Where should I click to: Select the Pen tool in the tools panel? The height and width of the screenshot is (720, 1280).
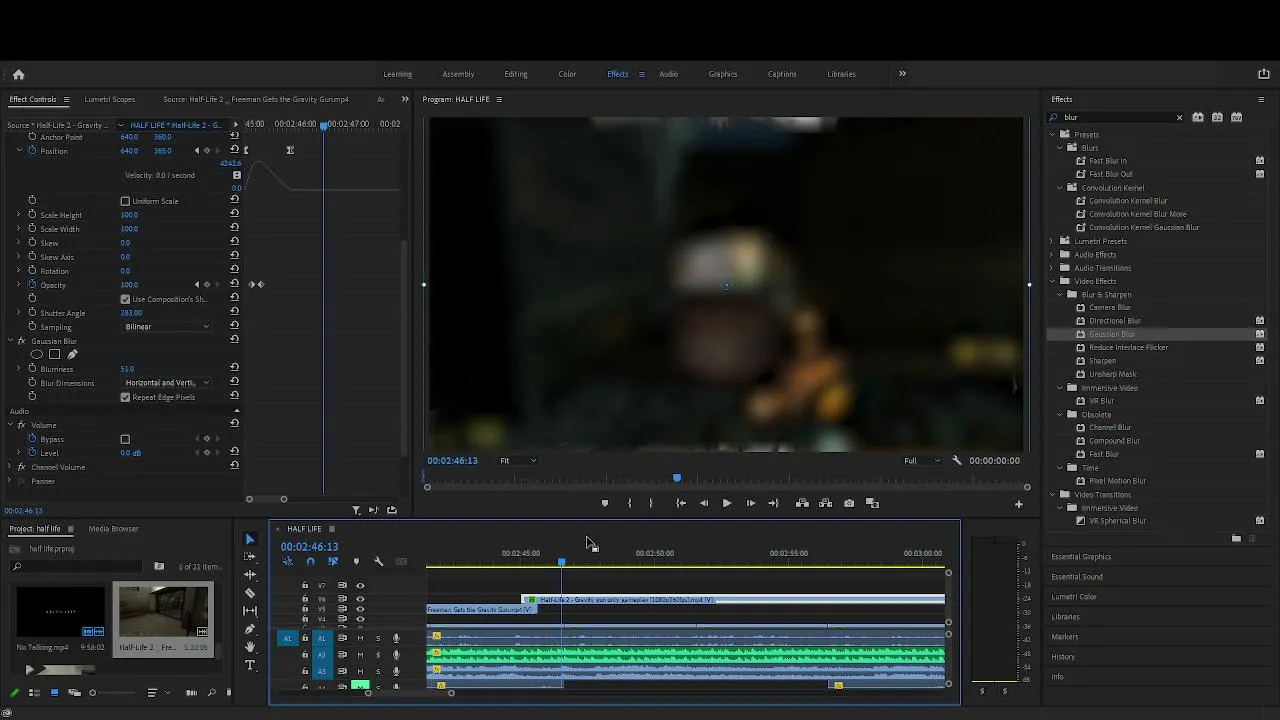click(x=250, y=629)
